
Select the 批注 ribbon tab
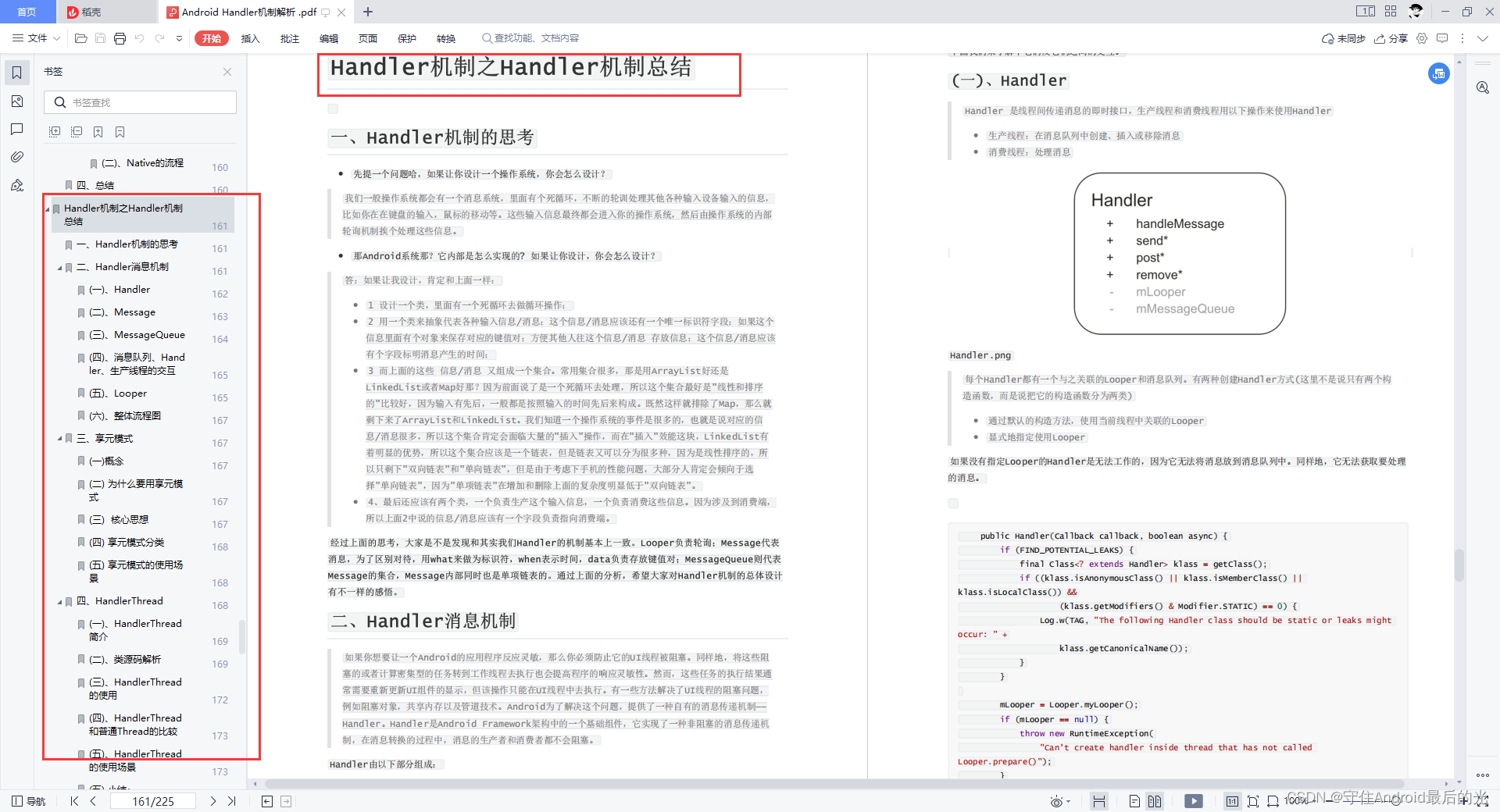click(289, 38)
